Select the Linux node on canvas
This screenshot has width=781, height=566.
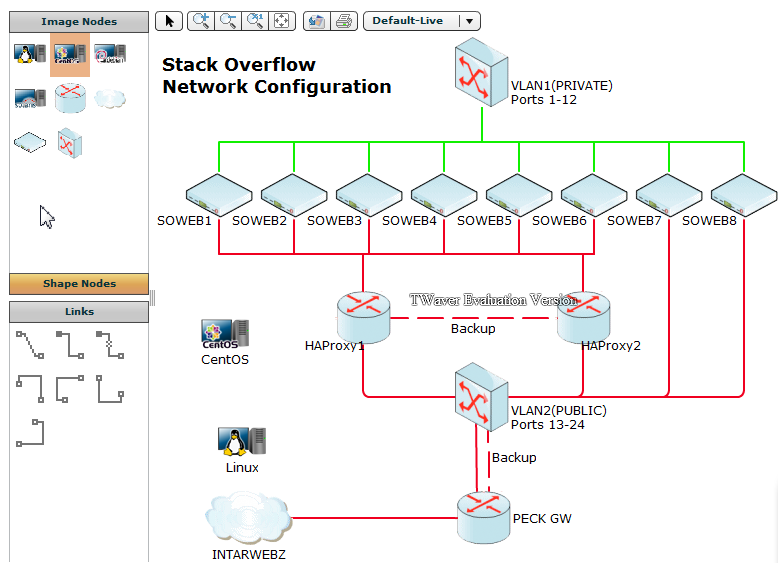tap(242, 441)
